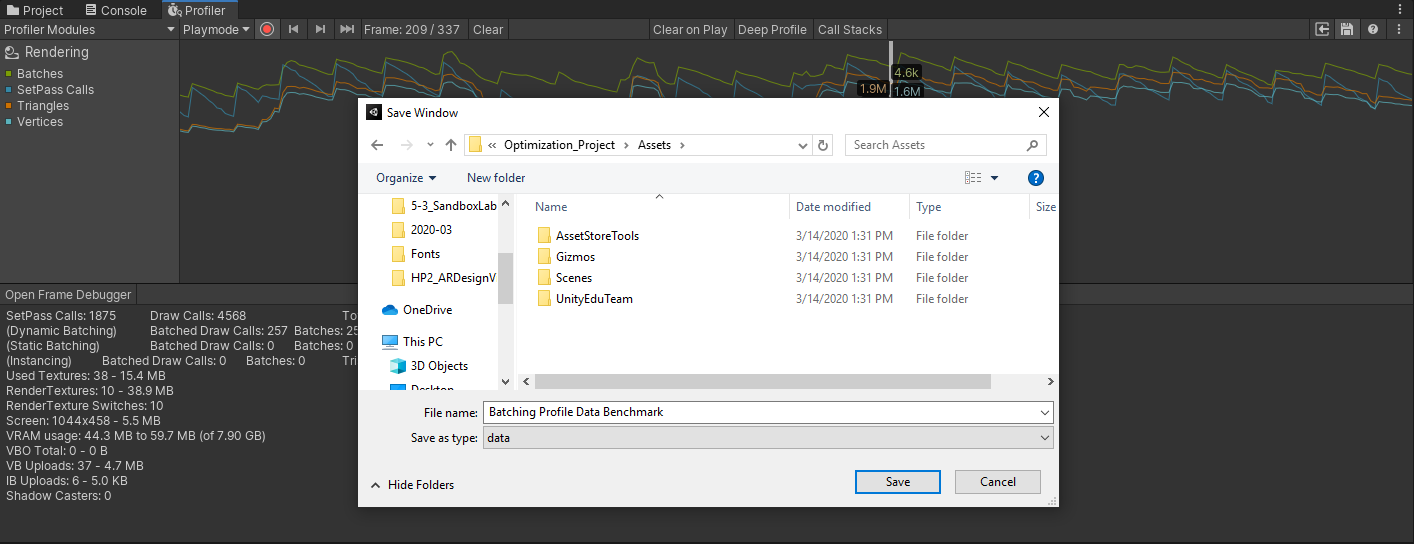
Task: Toggle Clear on Play option
Action: (x=690, y=29)
